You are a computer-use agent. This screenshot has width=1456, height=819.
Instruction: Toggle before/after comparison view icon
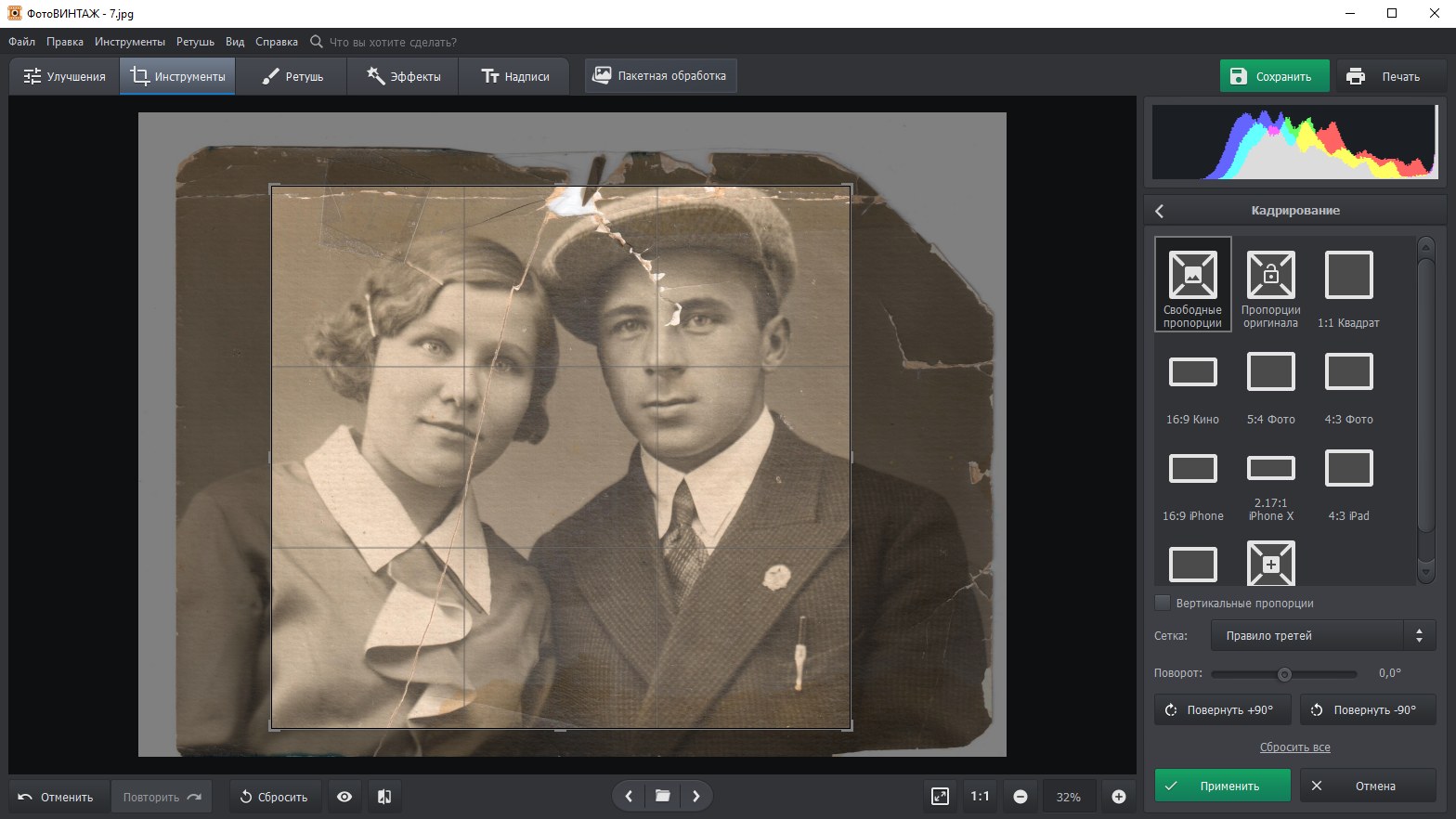(x=384, y=797)
